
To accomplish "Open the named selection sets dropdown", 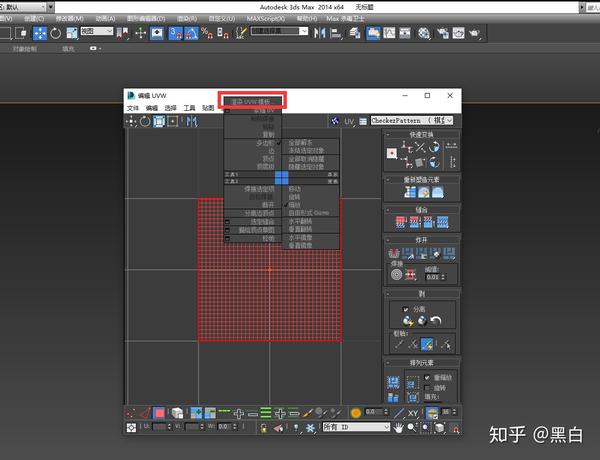I will click(280, 31).
